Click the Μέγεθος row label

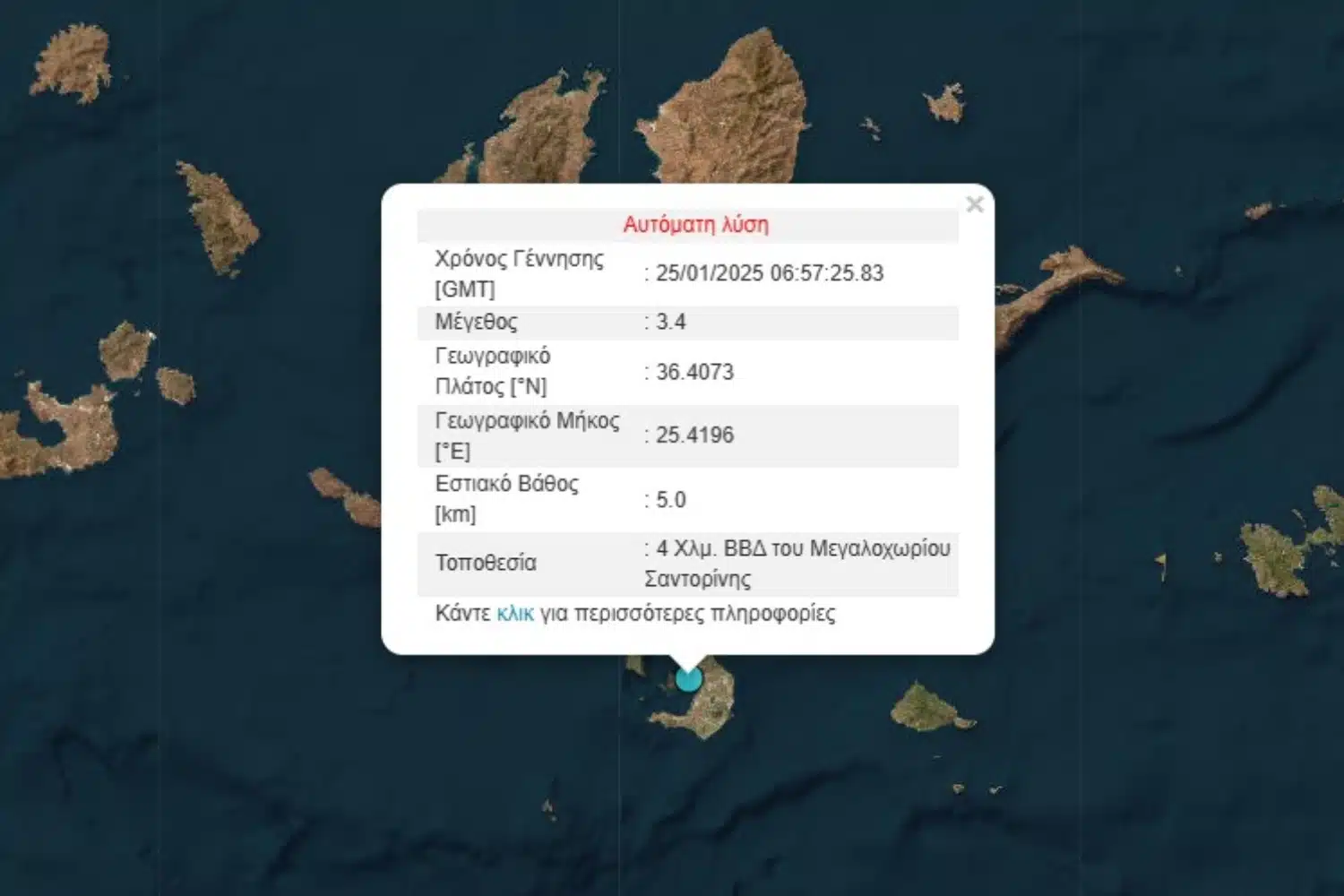pos(476,323)
